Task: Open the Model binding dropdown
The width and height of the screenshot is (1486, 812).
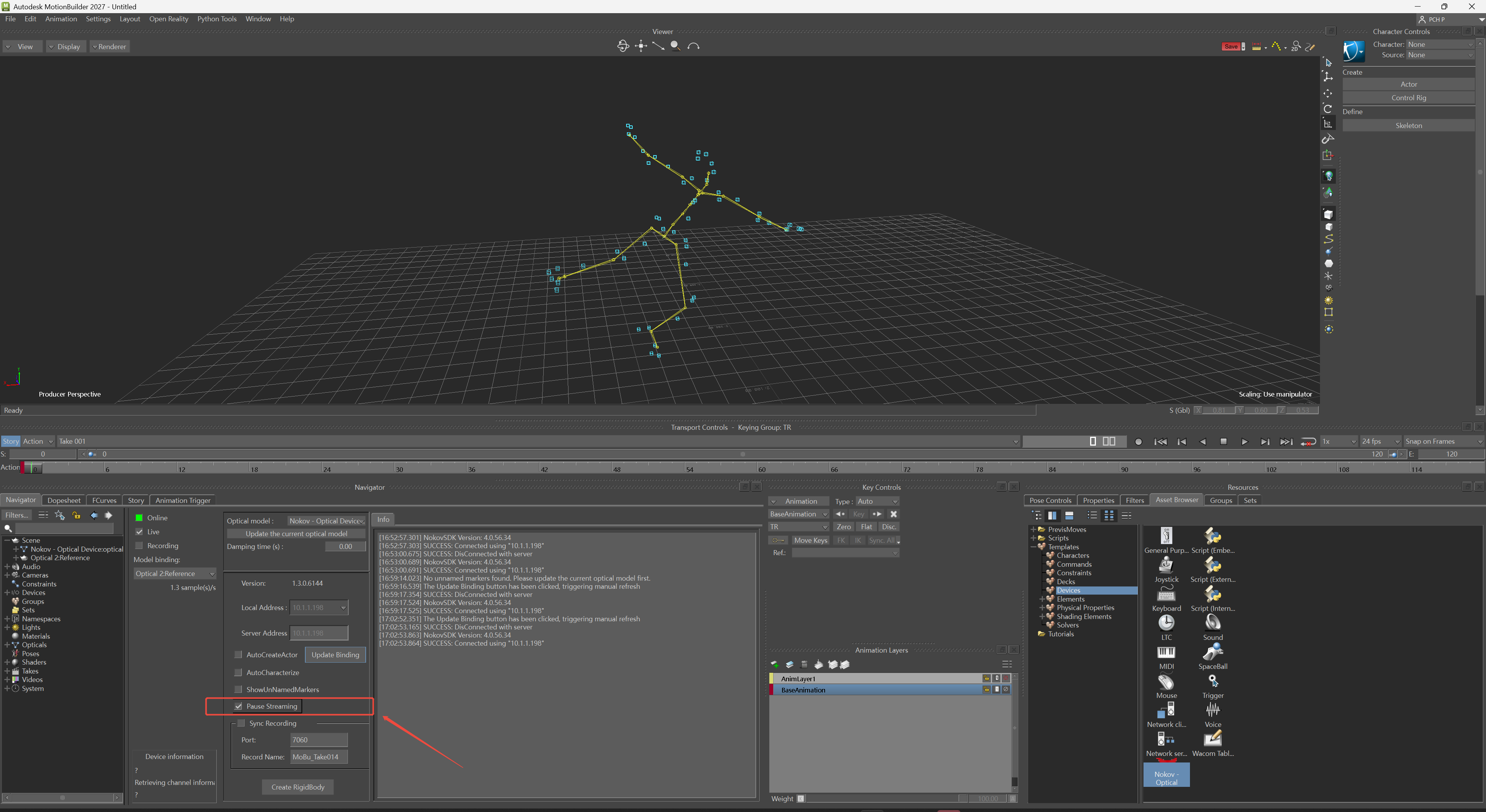Action: 175,574
